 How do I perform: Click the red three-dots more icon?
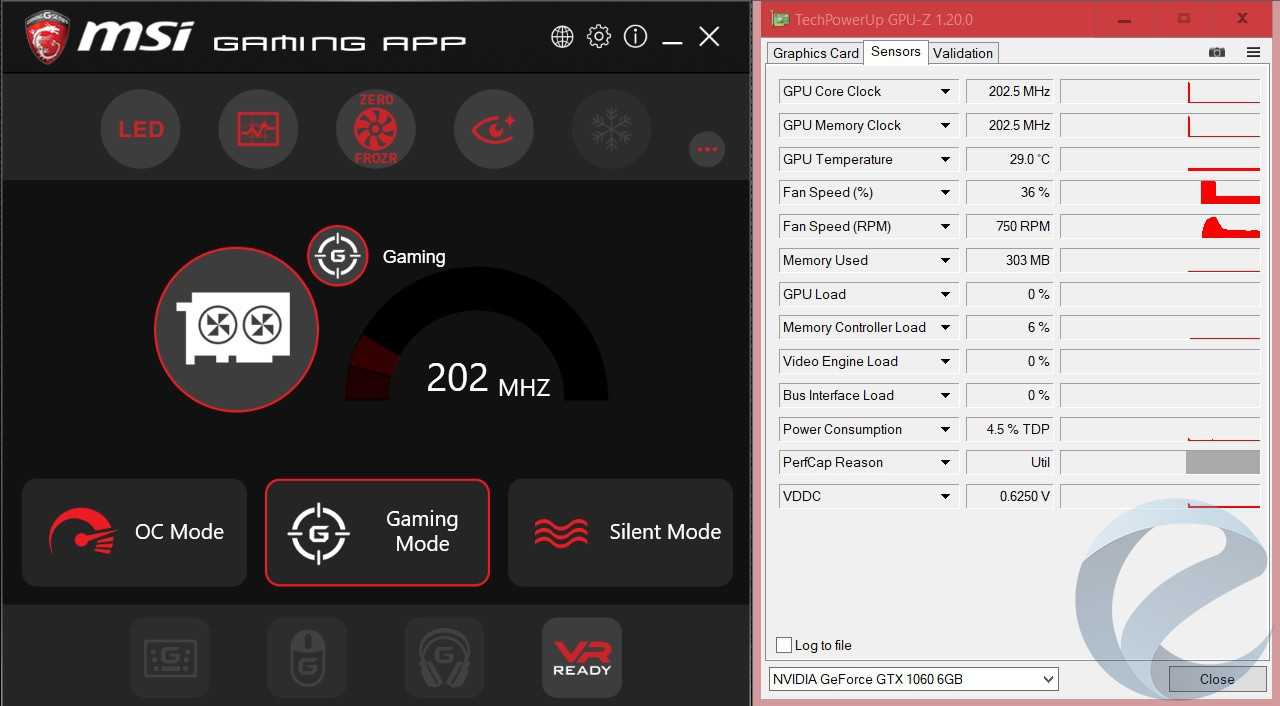(x=707, y=149)
